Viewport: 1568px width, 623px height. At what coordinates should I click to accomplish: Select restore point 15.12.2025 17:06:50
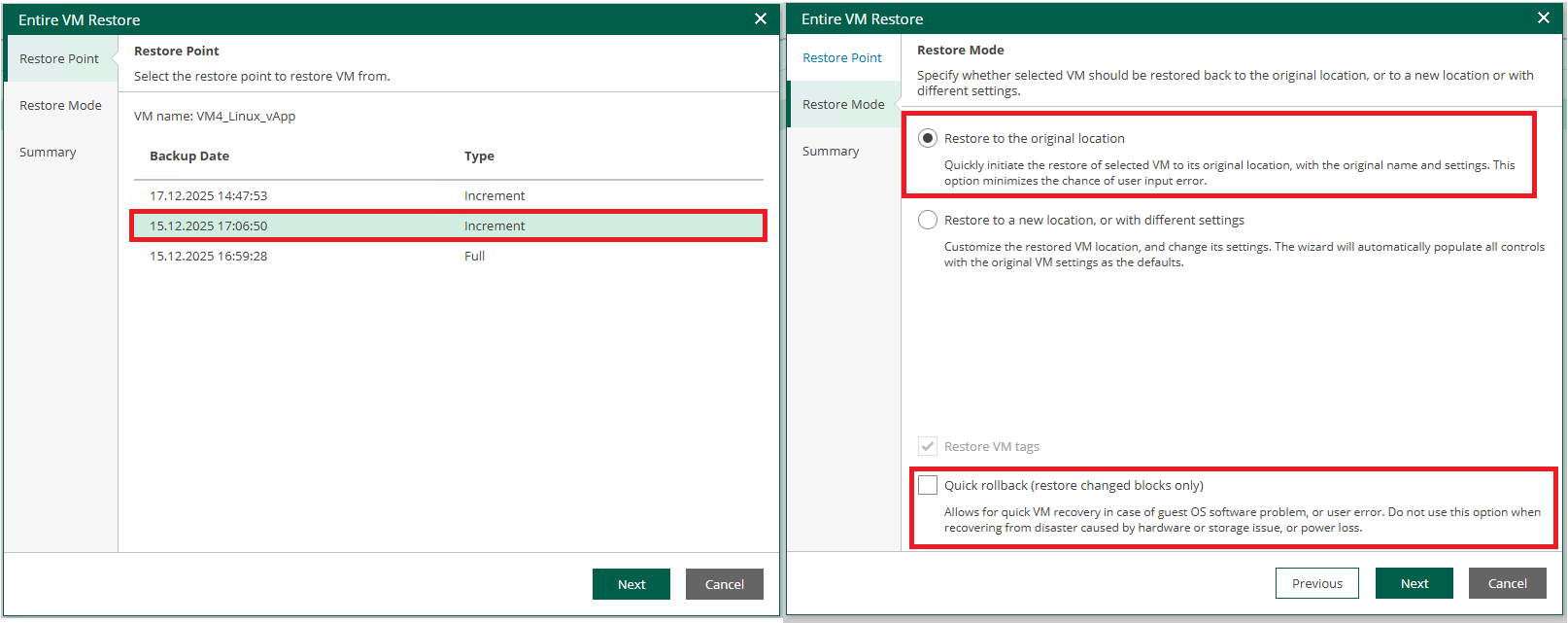pyautogui.click(x=448, y=225)
